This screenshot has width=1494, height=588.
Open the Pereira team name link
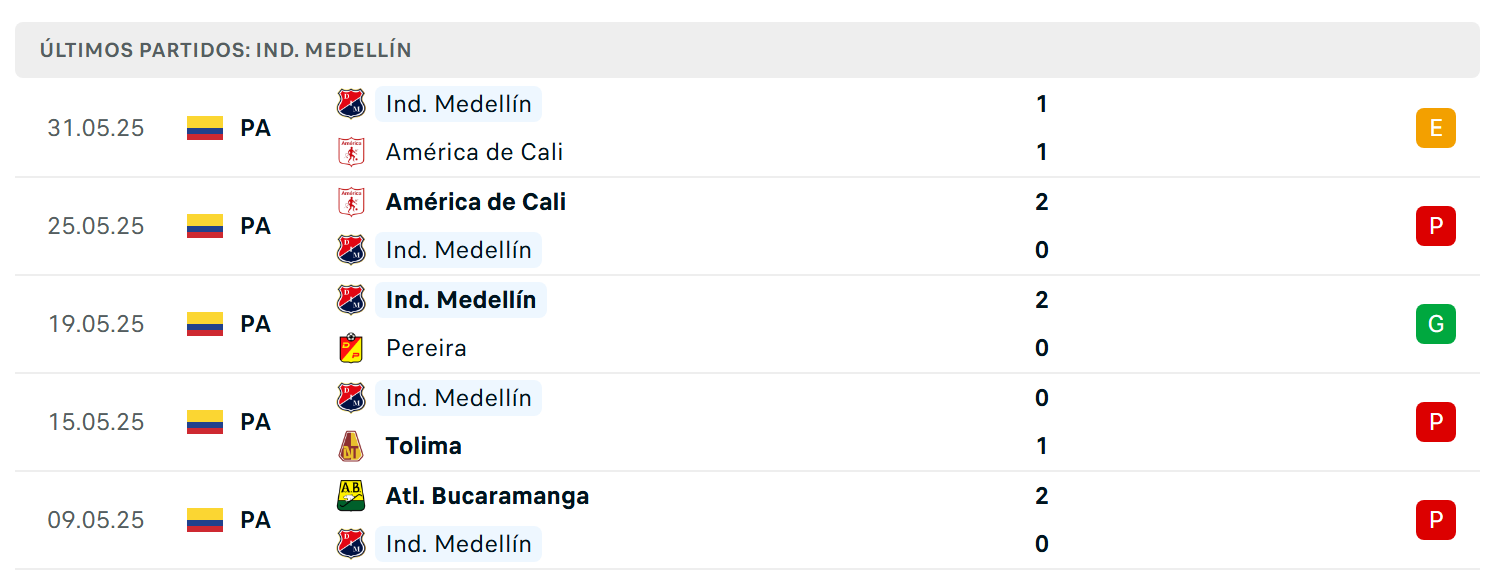[x=426, y=348]
